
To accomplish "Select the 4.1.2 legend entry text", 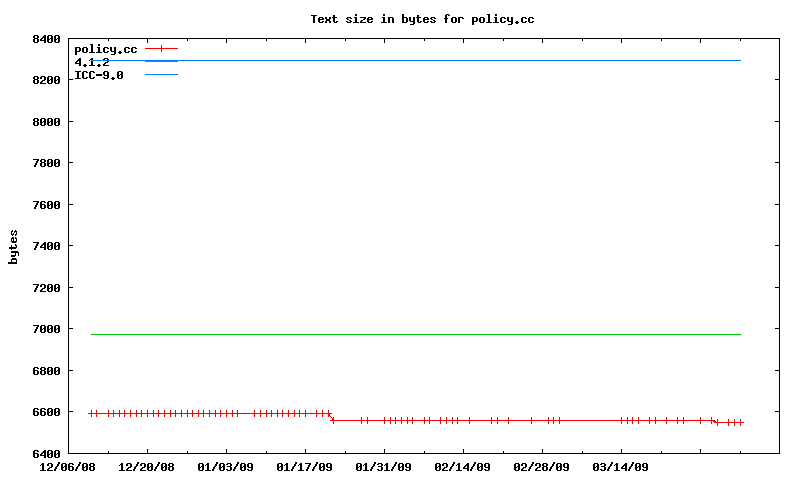I will 92,62.
